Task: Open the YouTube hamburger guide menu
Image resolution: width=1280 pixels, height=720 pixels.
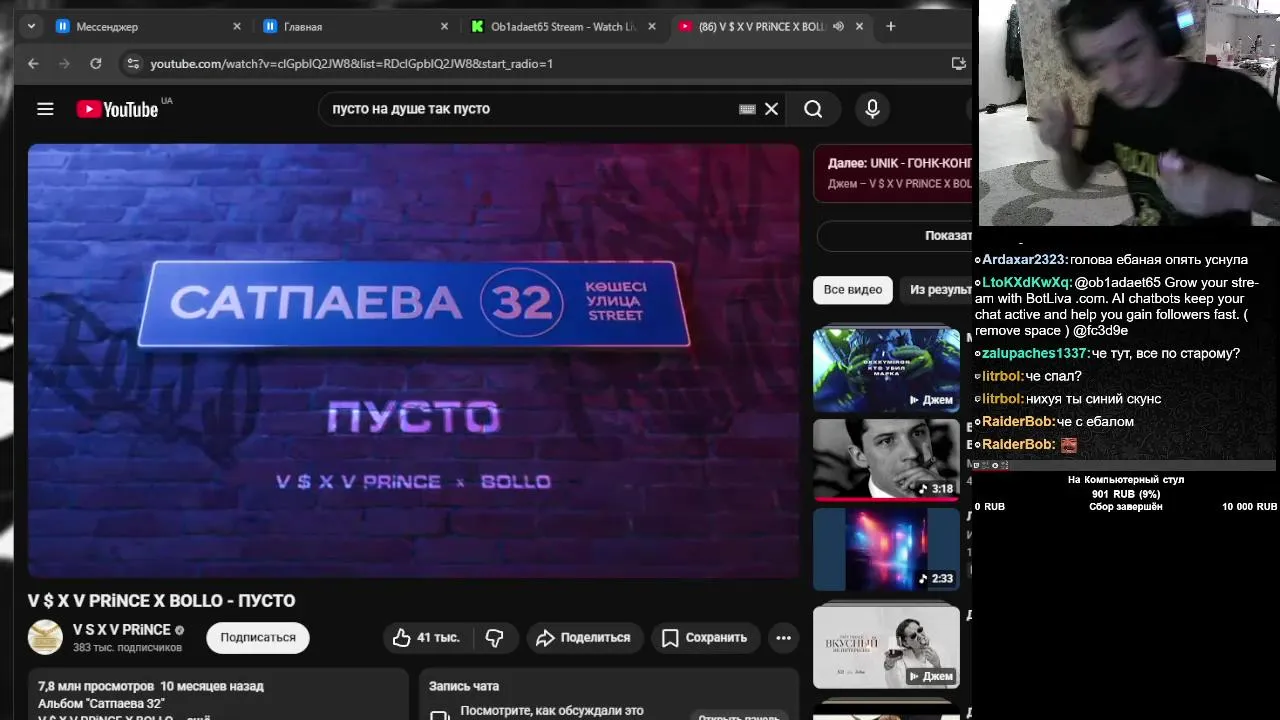Action: pyautogui.click(x=45, y=109)
